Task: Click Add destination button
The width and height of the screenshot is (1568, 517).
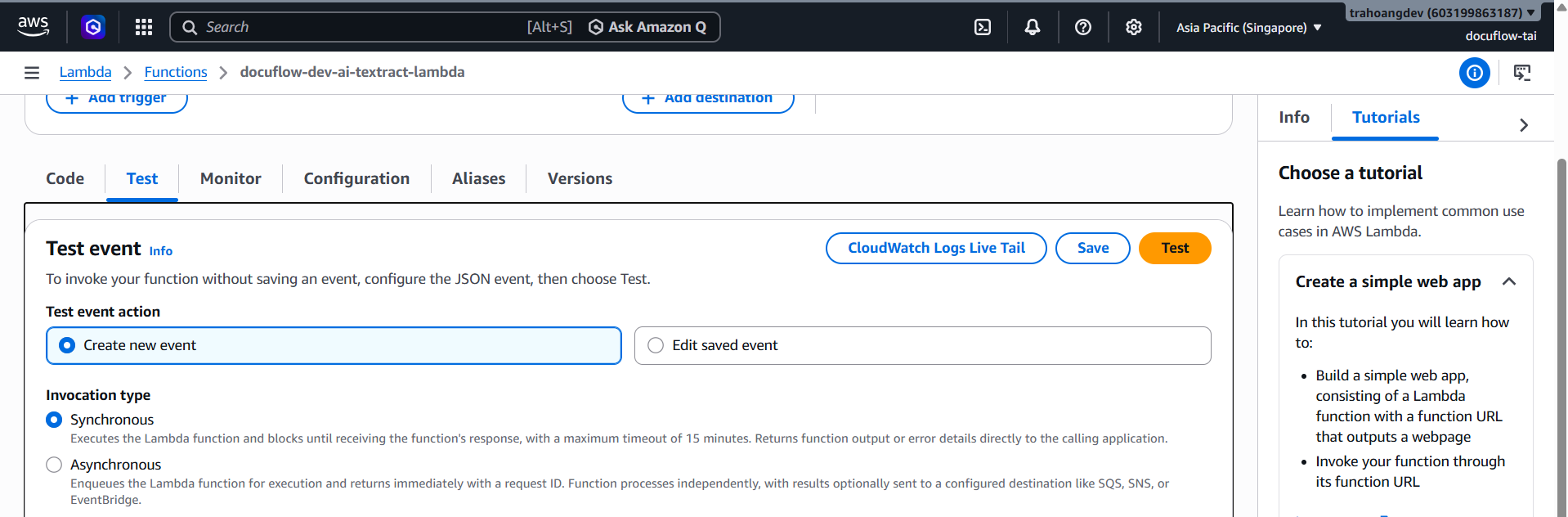Action: 708,99
